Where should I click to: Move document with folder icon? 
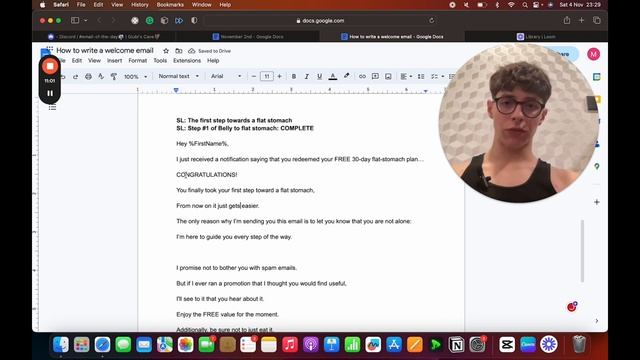[179, 51]
